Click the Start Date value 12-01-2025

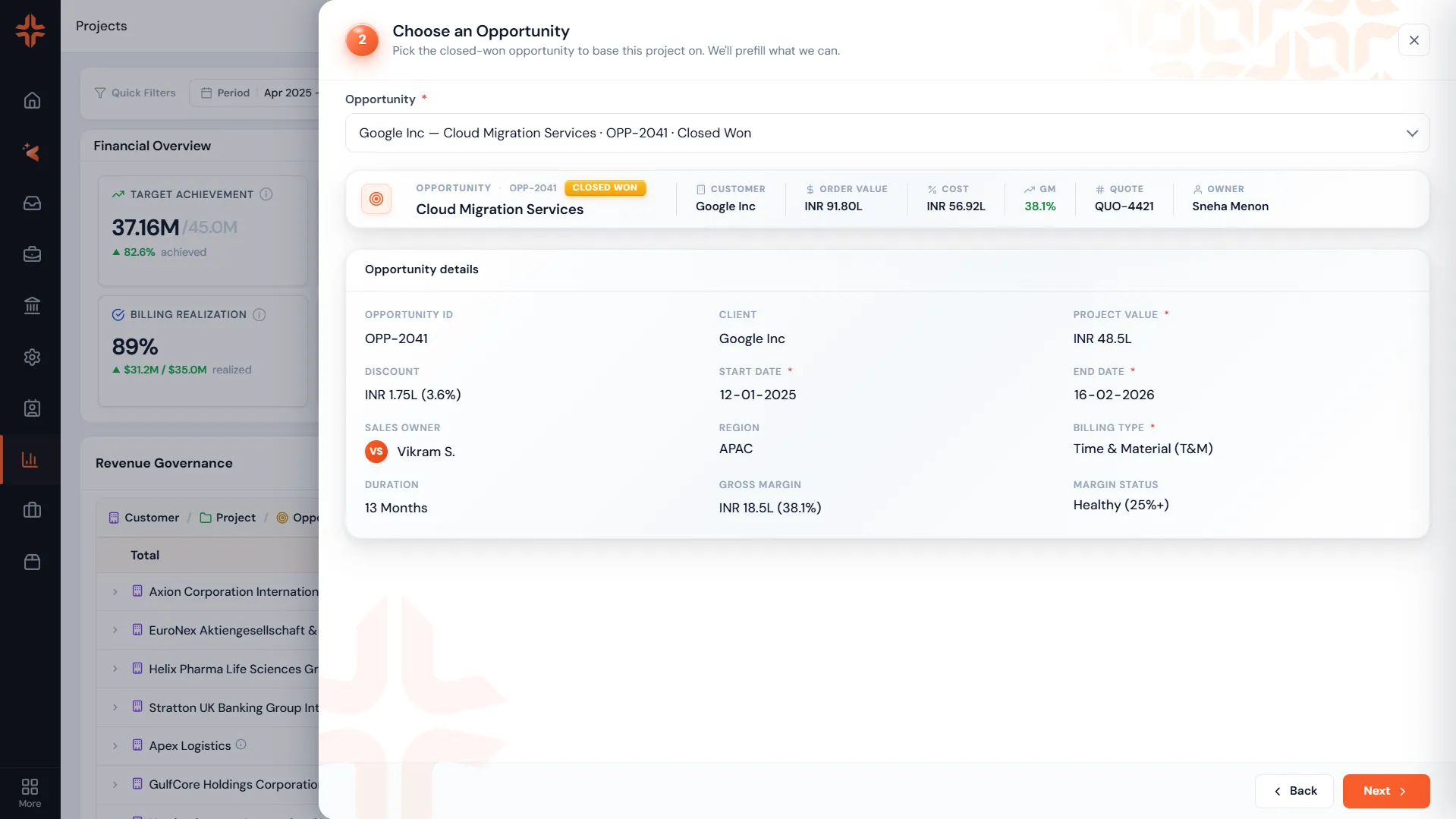[757, 395]
